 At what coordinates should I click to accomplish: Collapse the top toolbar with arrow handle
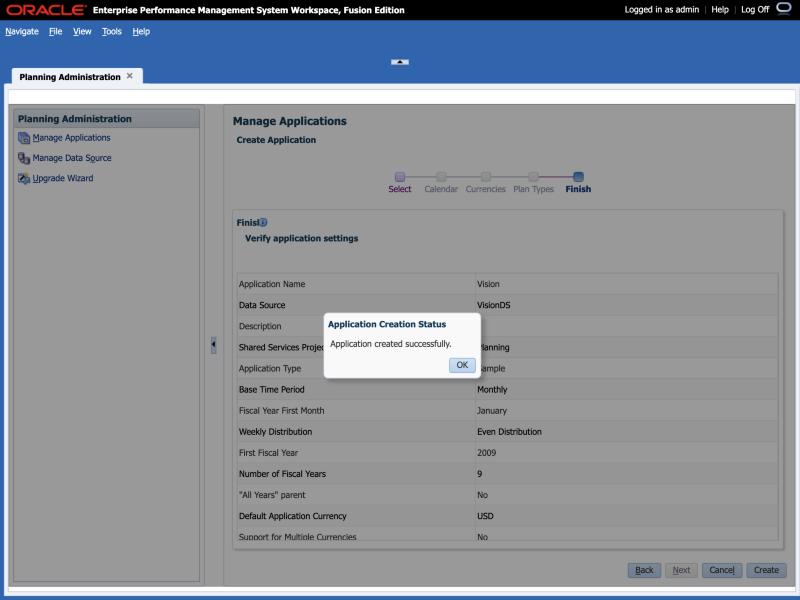[x=400, y=62]
